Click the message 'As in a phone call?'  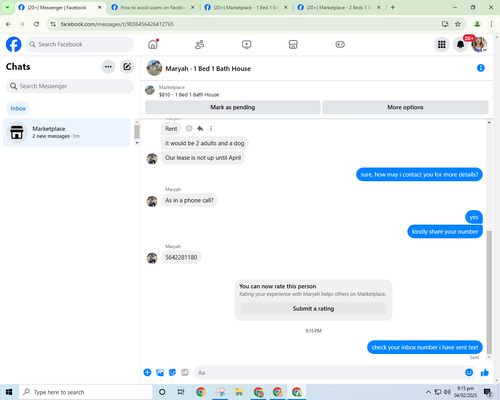pos(189,200)
